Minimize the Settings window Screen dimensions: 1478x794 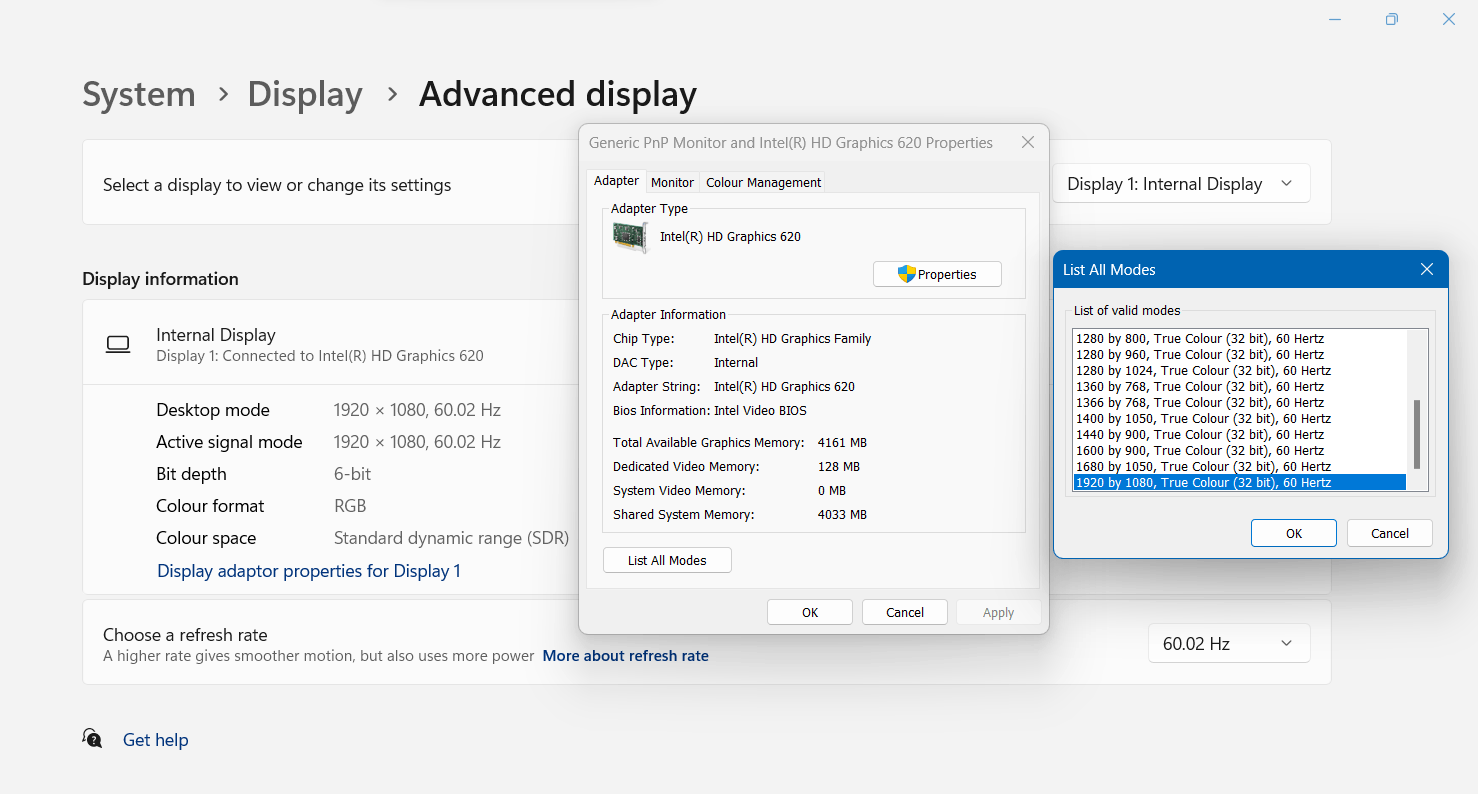[x=1334, y=19]
